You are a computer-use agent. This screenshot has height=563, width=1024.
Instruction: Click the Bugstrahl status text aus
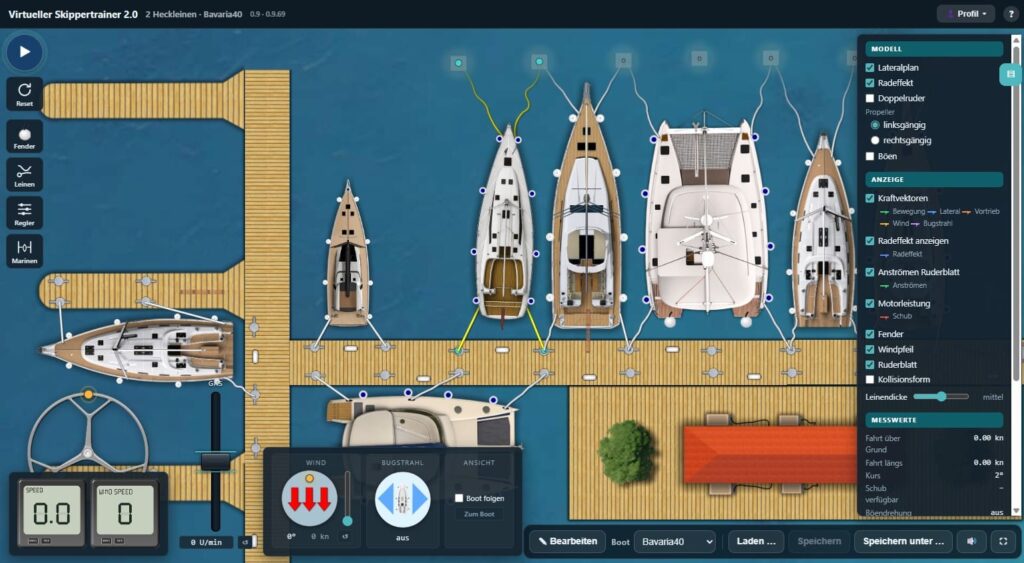tap(402, 538)
